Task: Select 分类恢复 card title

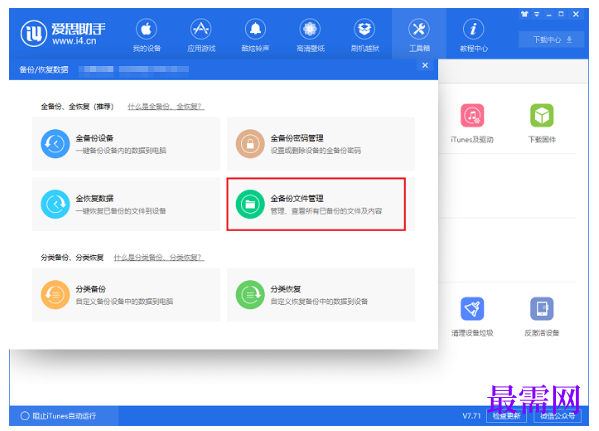Action: pyautogui.click(x=286, y=289)
